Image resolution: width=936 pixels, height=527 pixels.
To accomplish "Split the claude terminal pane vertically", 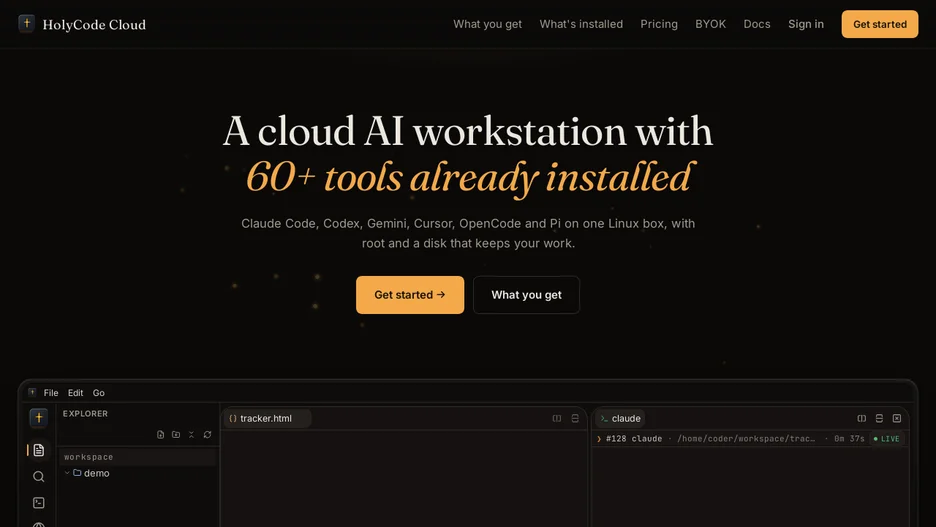I will 861,418.
